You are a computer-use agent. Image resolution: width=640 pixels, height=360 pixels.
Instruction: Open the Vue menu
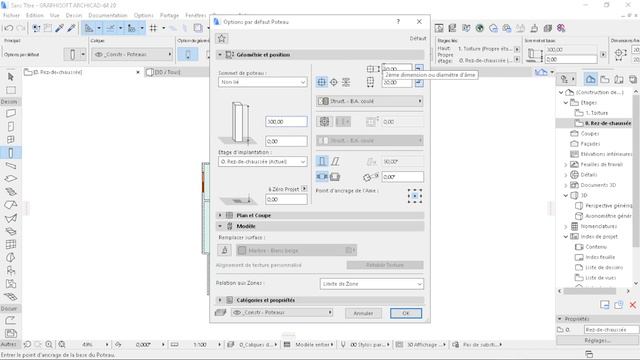click(x=55, y=15)
